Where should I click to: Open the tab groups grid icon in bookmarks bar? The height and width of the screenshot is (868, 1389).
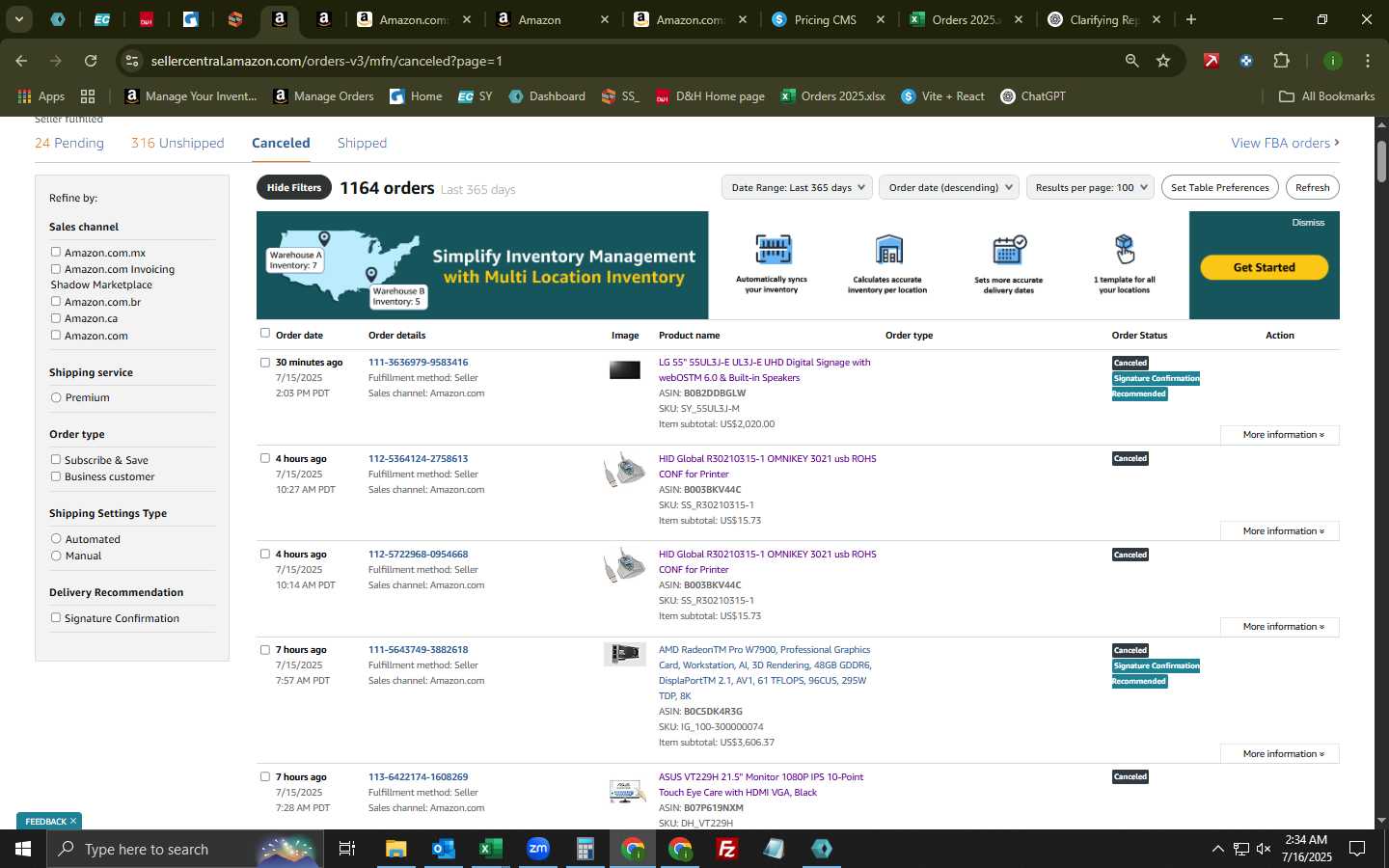(88, 96)
